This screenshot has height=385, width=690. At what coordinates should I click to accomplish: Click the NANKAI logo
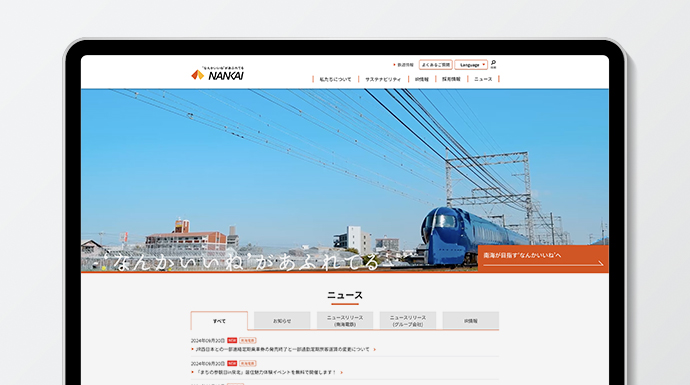point(217,73)
